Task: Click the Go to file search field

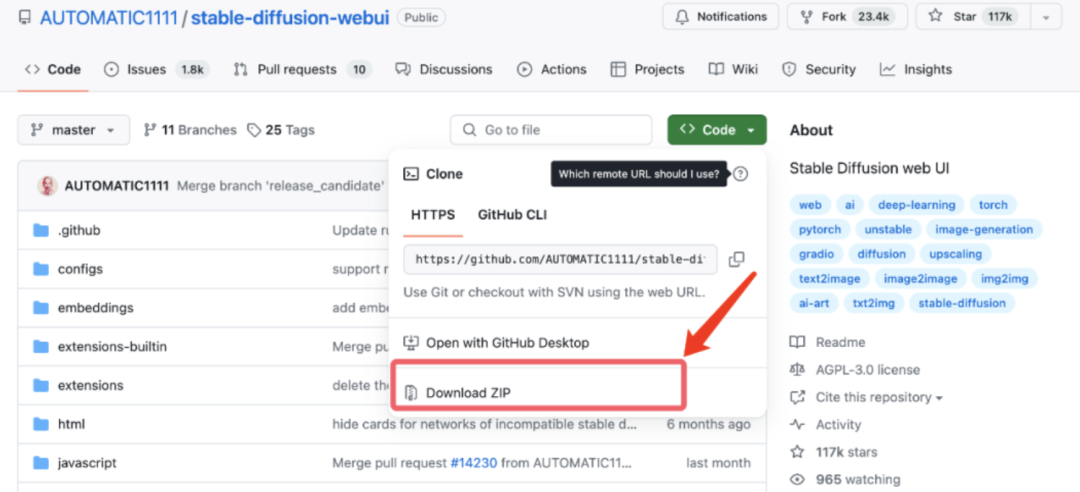Action: tap(550, 130)
